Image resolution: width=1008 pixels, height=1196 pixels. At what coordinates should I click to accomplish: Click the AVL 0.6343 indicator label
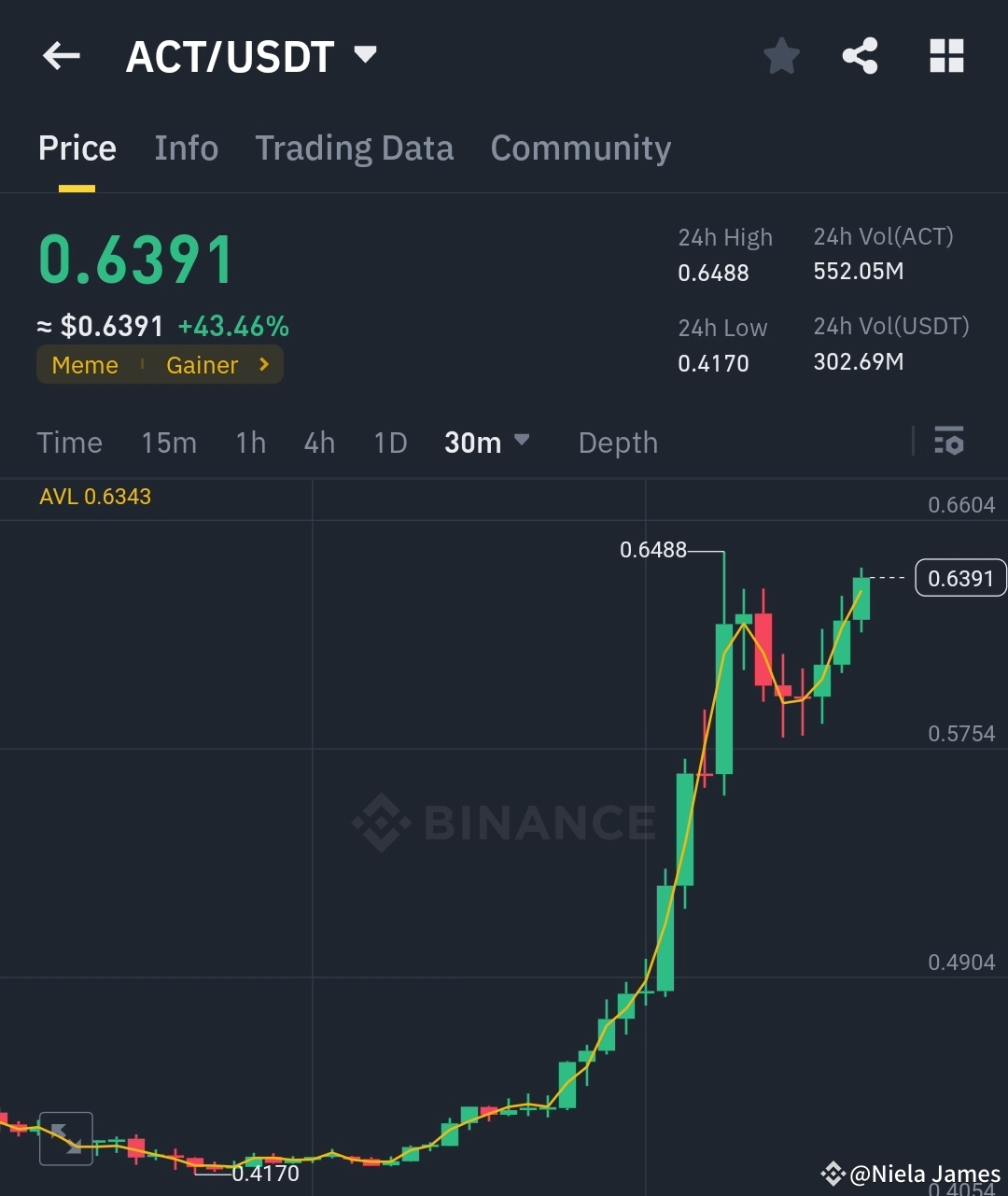coord(94,496)
